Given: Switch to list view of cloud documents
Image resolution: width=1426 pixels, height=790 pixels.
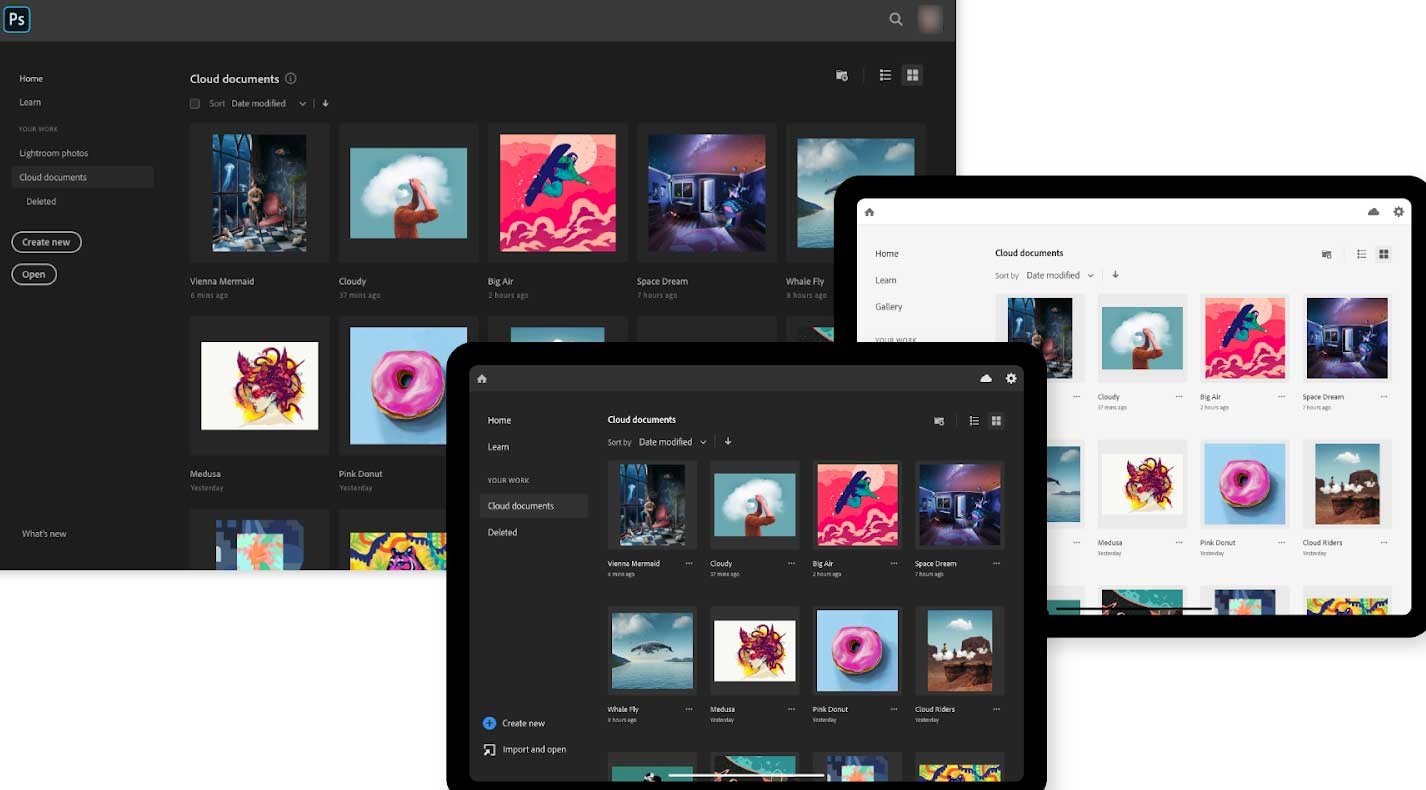Looking at the screenshot, I should point(884,74).
